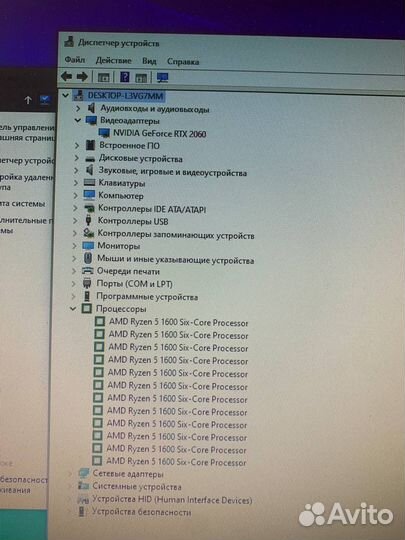405x540 pixels.
Task: Click the Порты (COM и LPT) port icon
Action: pos(87,283)
